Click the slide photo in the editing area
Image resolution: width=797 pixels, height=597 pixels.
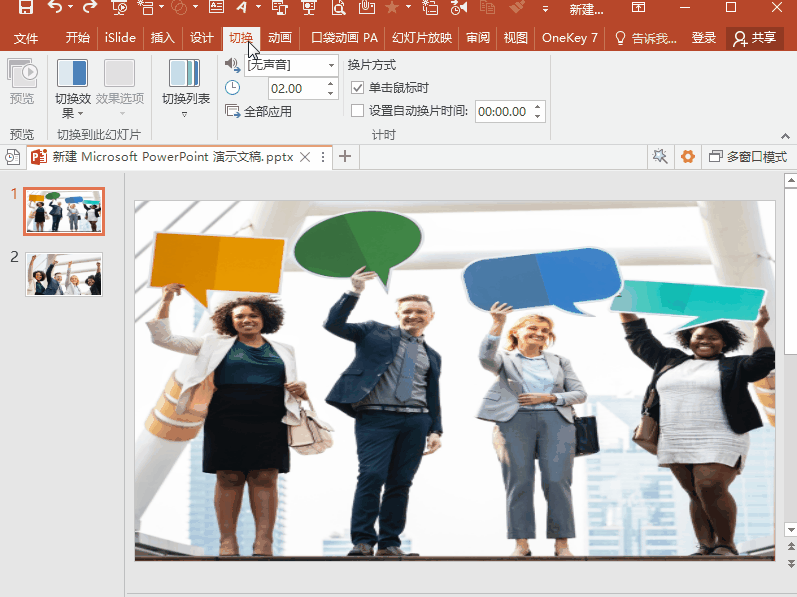pyautogui.click(x=455, y=381)
